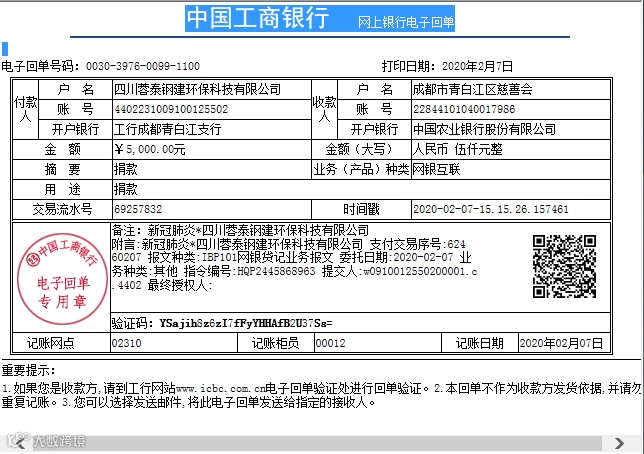Click business type 网银互联
644x454 pixels.
pos(436,169)
